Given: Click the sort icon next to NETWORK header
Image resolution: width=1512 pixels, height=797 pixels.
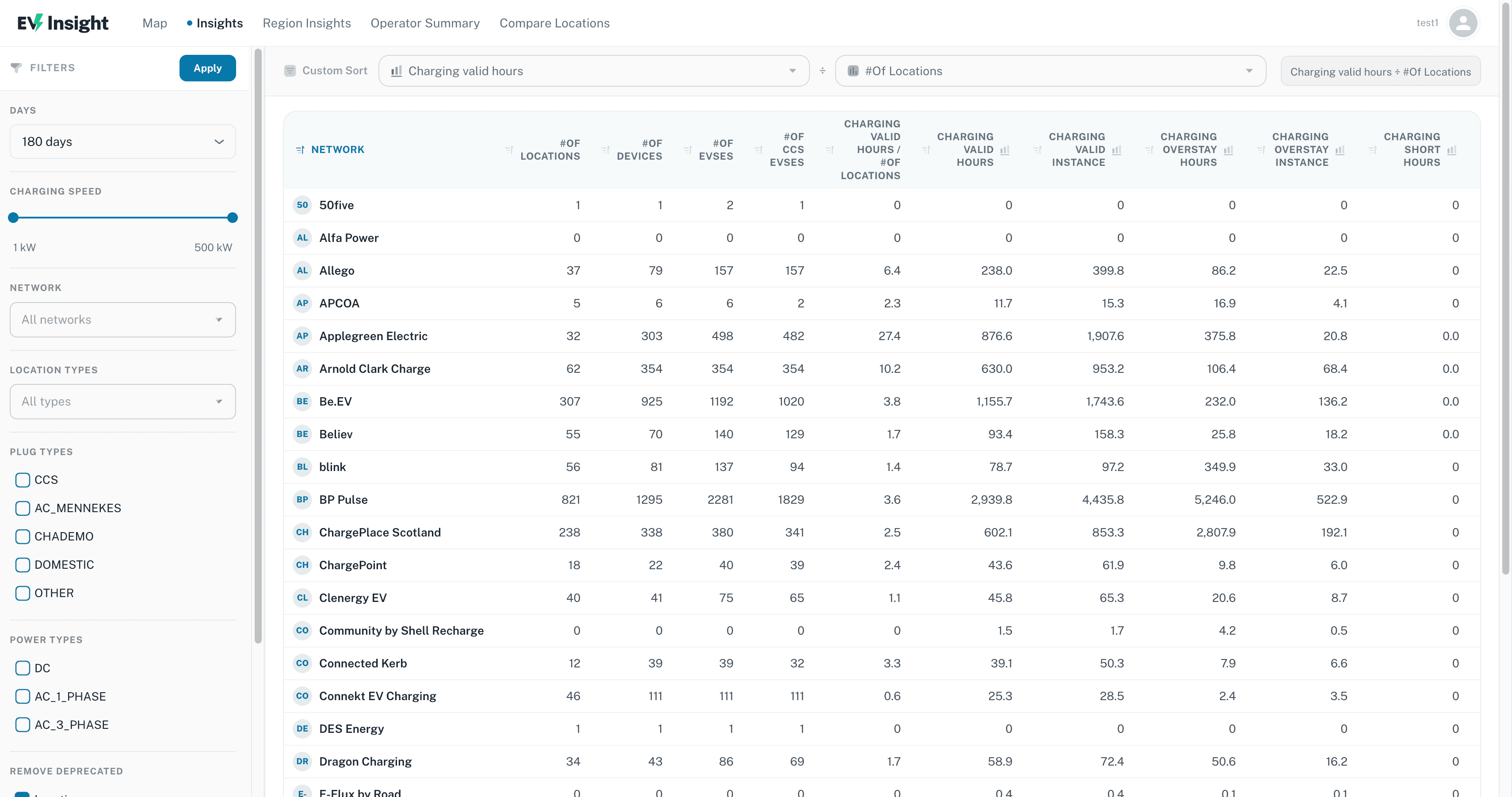Looking at the screenshot, I should (x=300, y=150).
